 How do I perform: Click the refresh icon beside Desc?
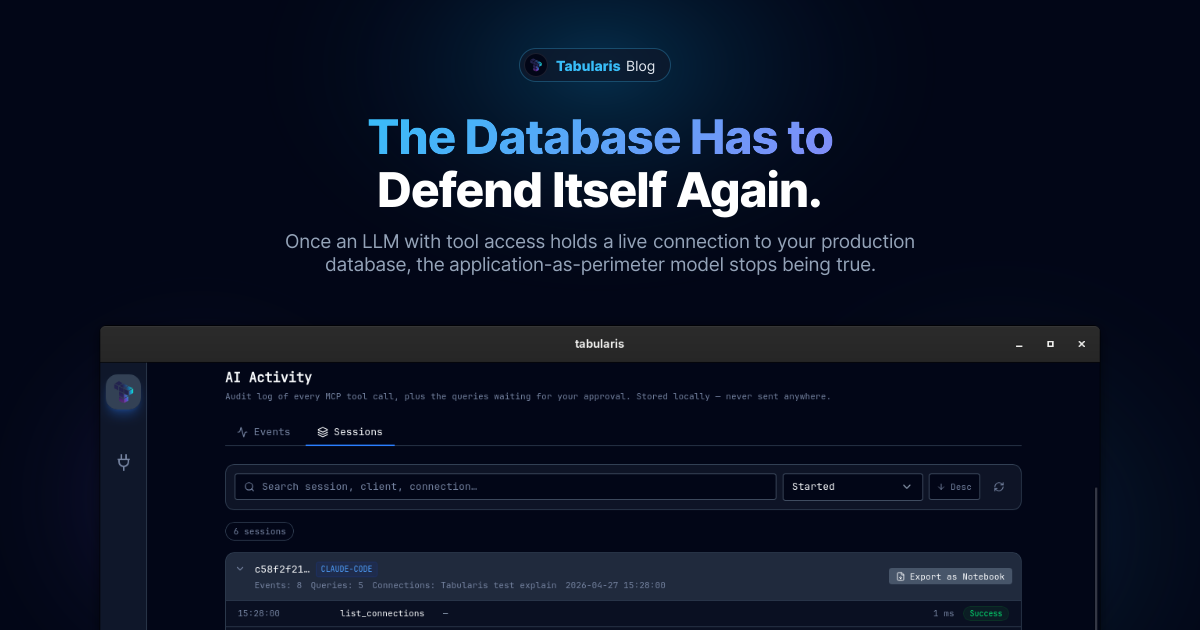(999, 487)
